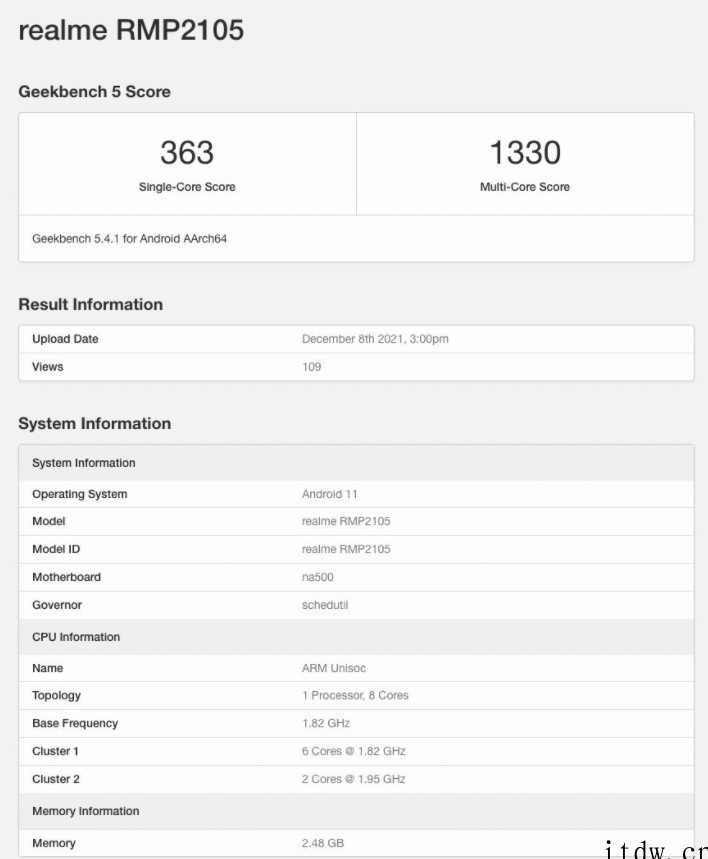Click the 'Topology' row label
708x859 pixels.
point(56,696)
